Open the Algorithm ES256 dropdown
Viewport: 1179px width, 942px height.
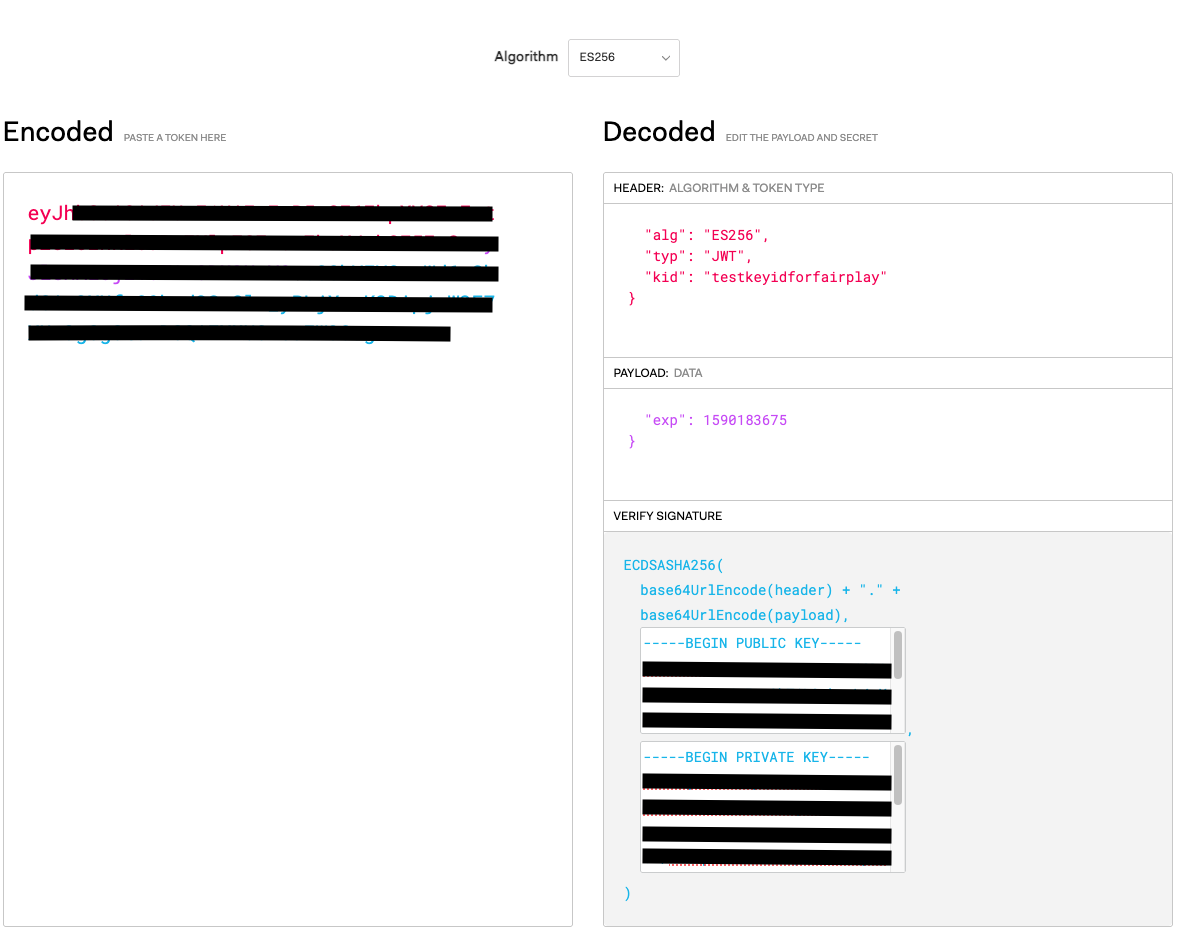point(623,58)
